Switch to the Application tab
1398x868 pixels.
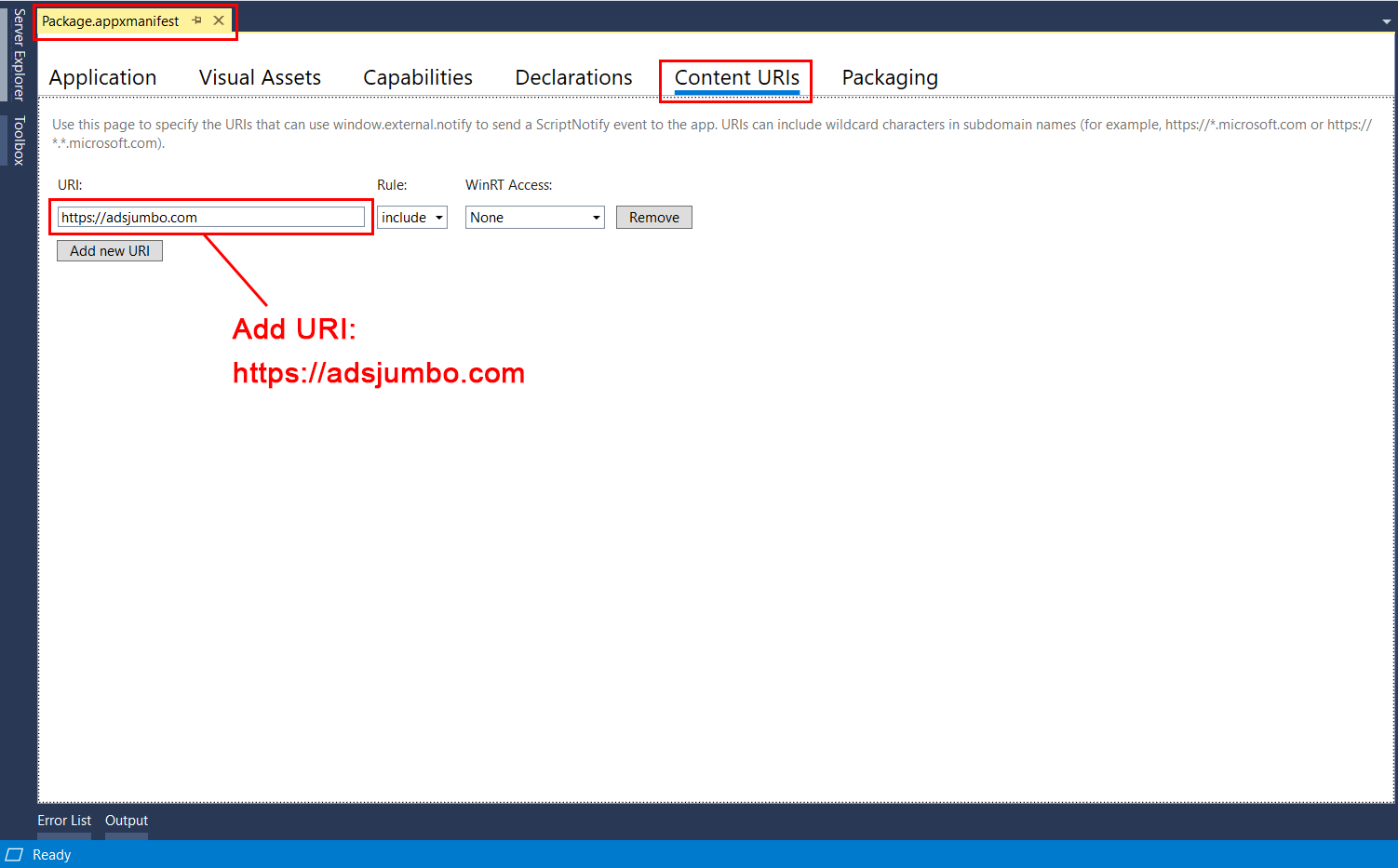tap(102, 78)
